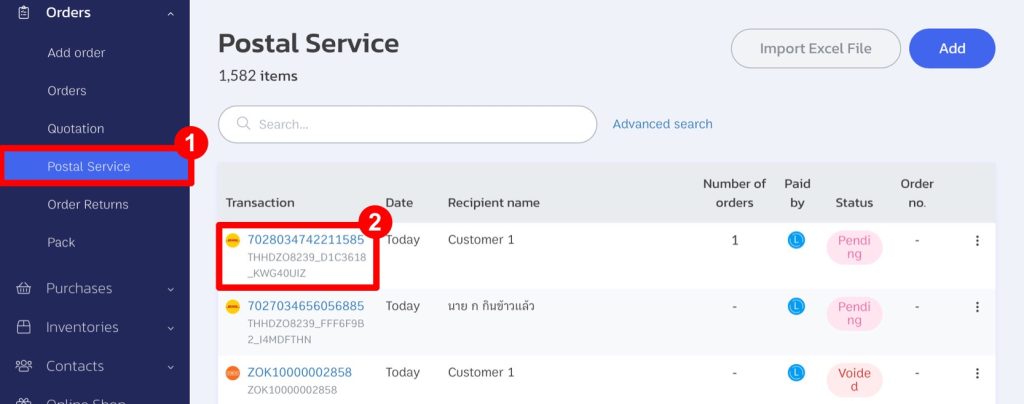Expand the Inventories menu chevron

click(170, 328)
